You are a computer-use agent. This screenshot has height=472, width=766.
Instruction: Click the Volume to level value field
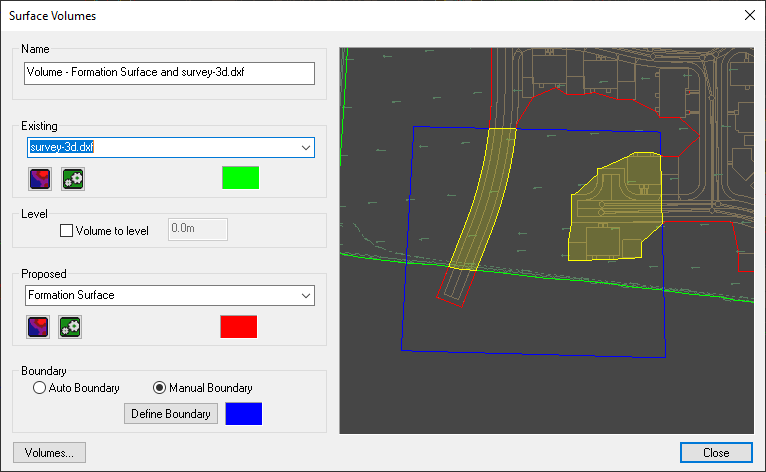(198, 230)
